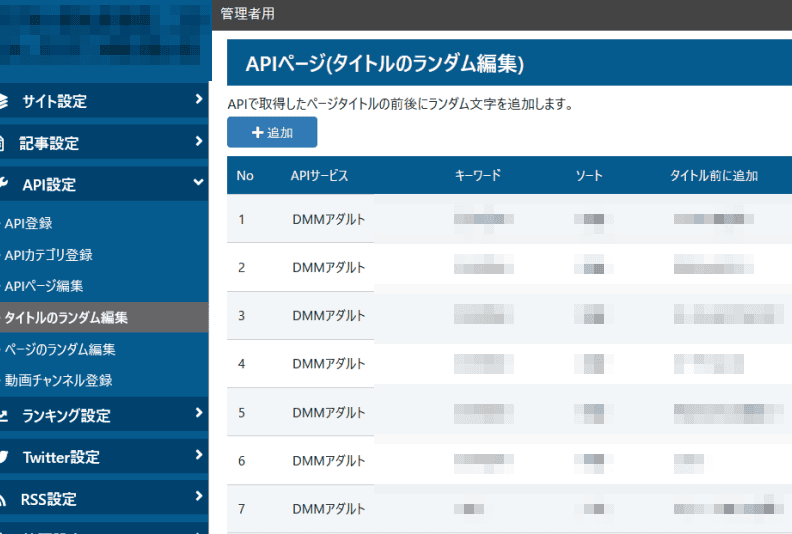Collapse the API設定 section chevron

pos(199,184)
